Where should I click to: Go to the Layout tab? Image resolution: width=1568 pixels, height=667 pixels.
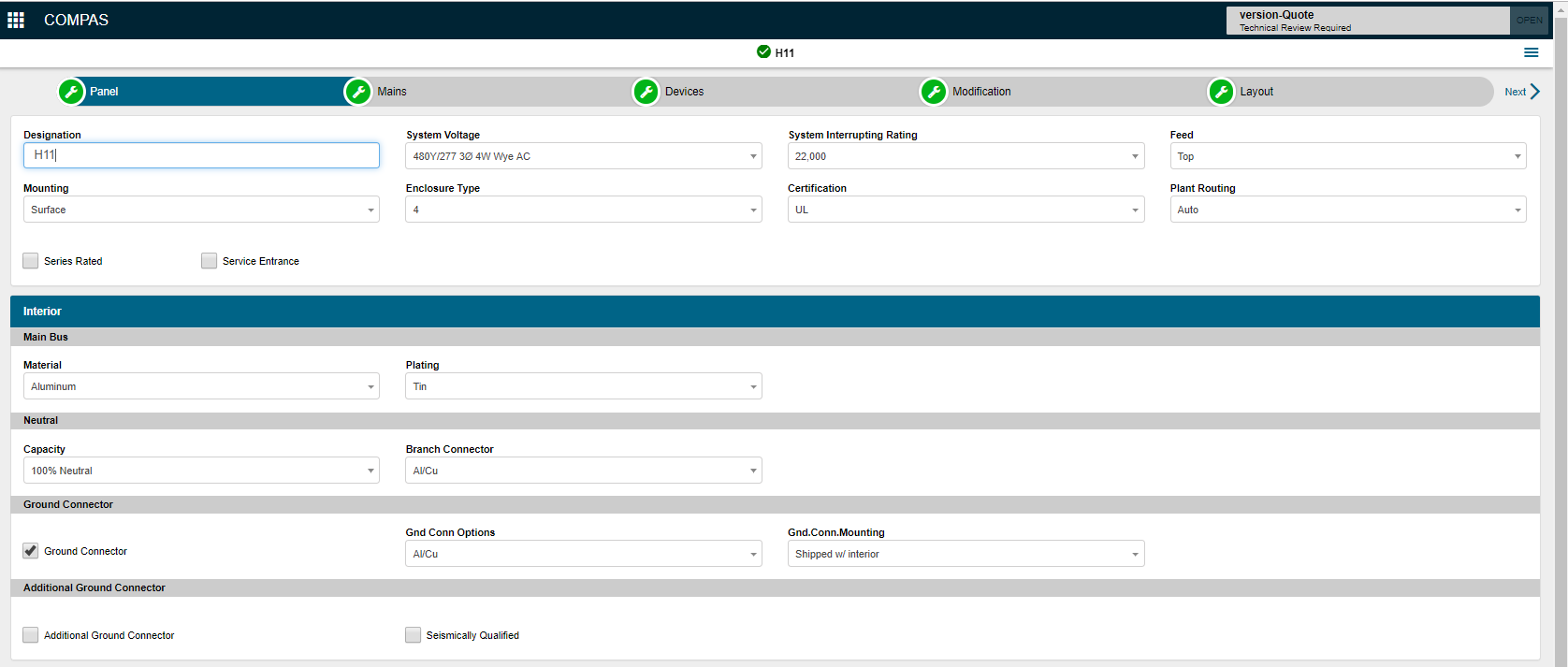click(x=1256, y=92)
